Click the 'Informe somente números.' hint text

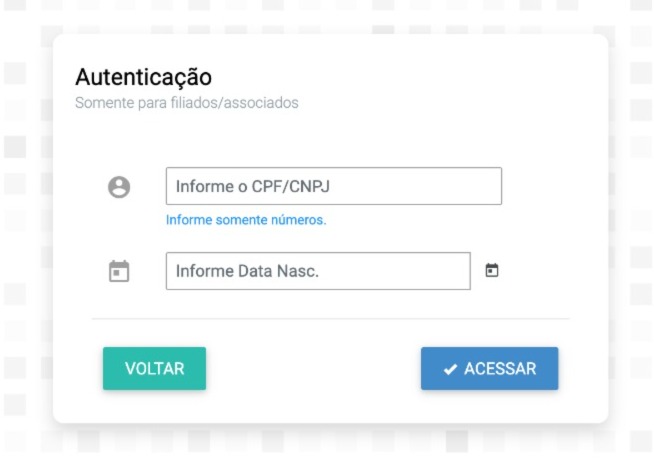tap(246, 219)
